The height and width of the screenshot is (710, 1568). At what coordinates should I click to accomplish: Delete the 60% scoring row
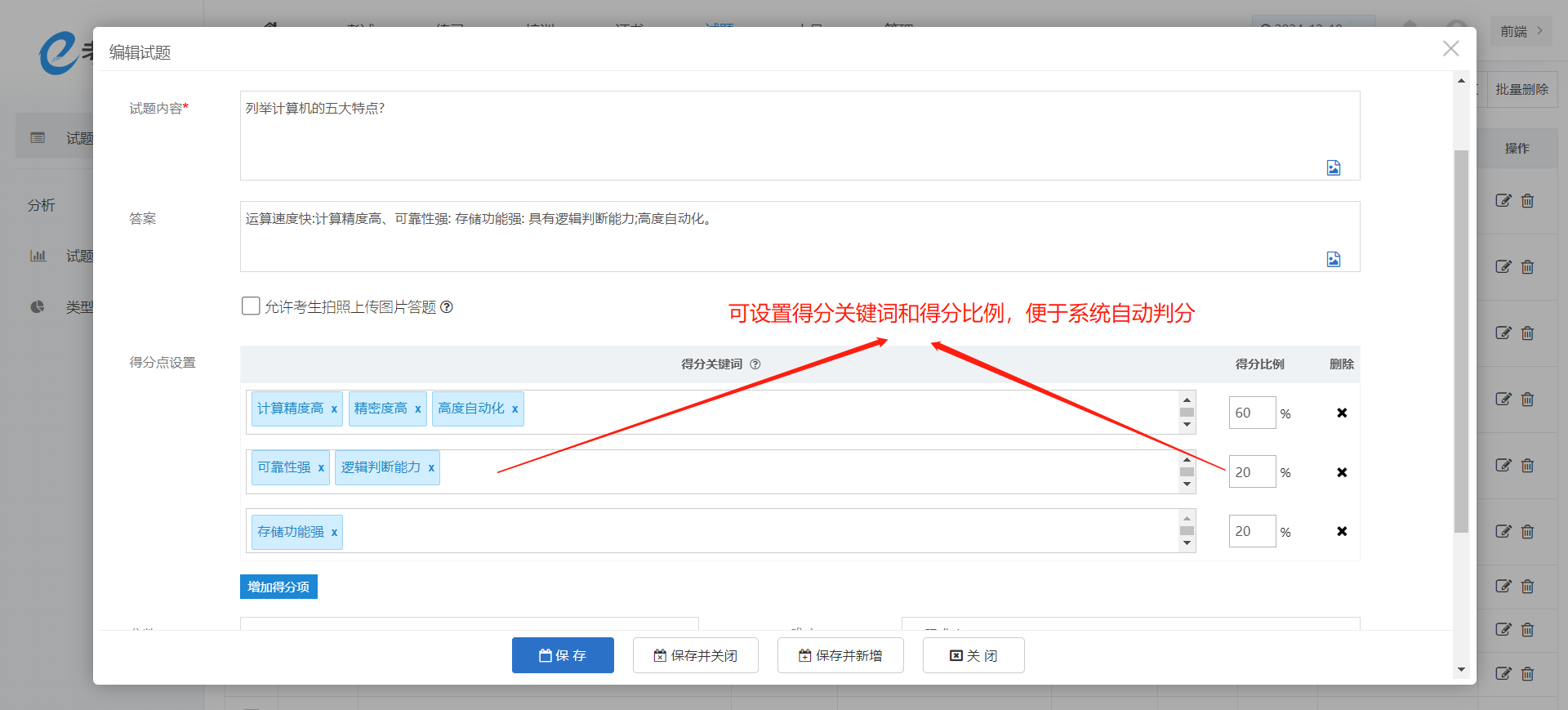(1341, 413)
